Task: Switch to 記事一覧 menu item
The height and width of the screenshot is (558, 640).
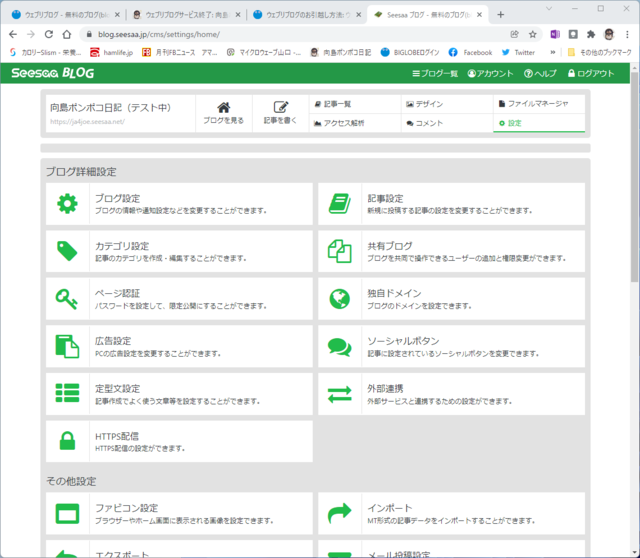Action: tap(355, 104)
